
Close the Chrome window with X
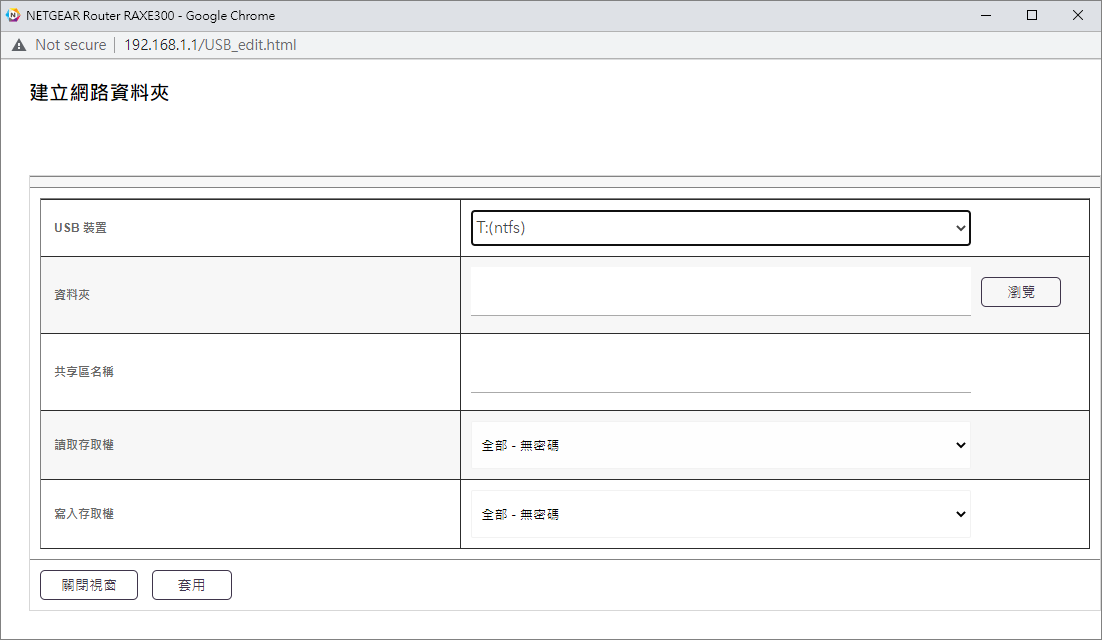pyautogui.click(x=1078, y=15)
